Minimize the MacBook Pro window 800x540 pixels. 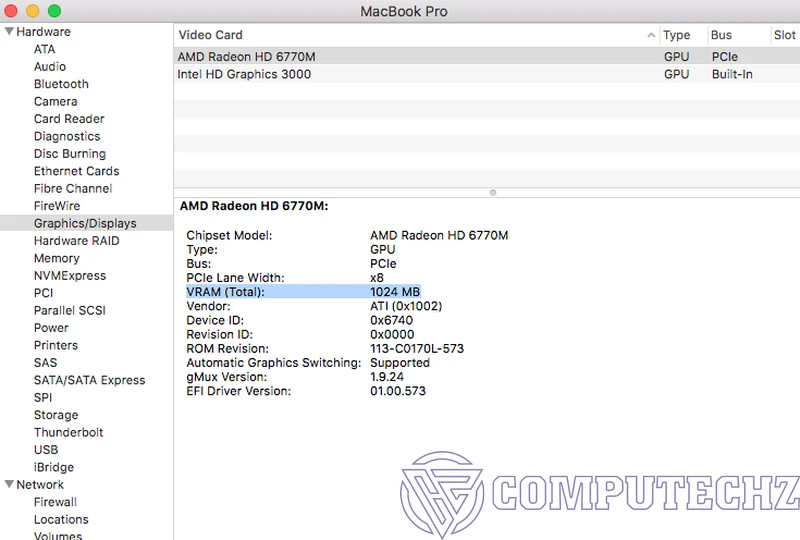[x=33, y=11]
